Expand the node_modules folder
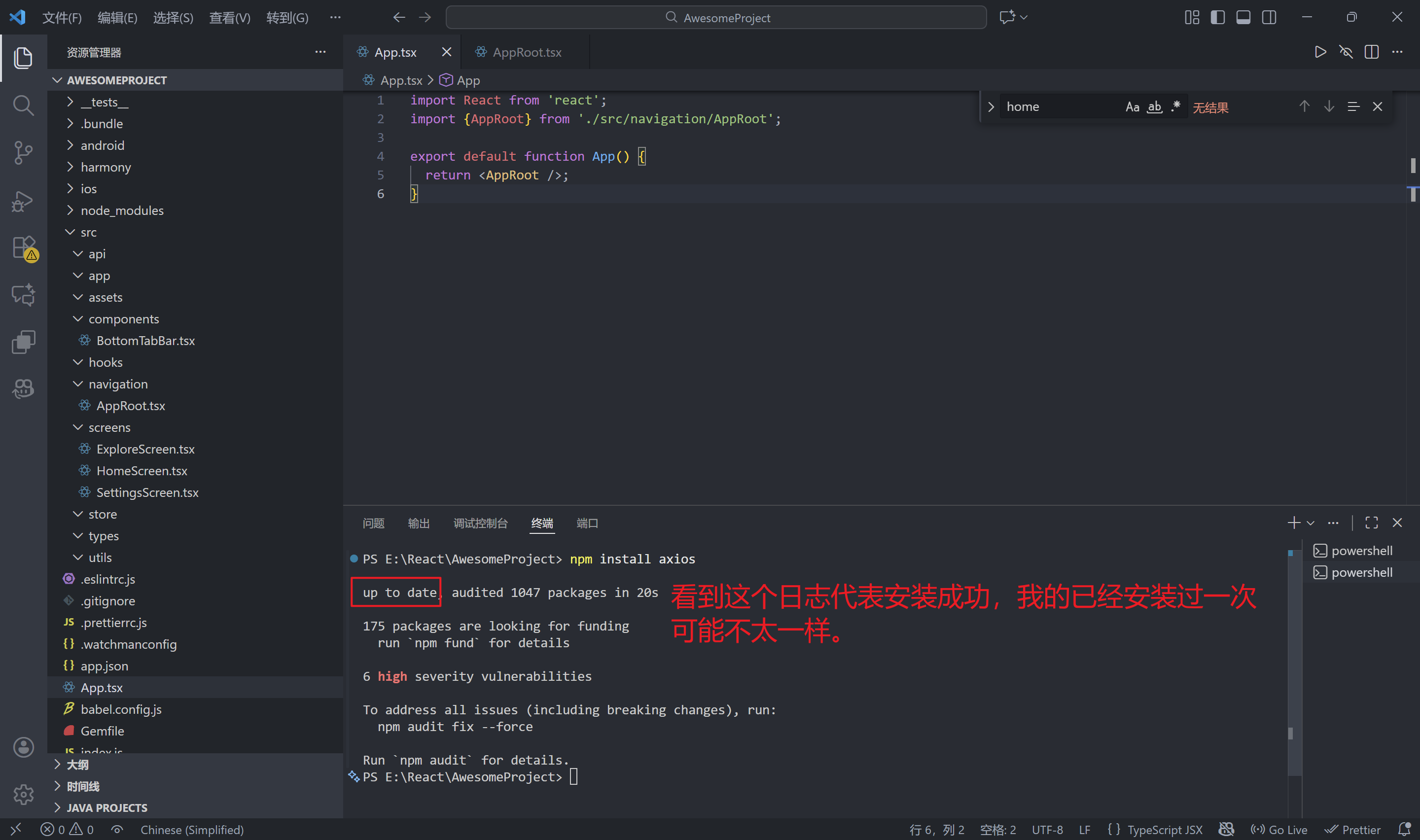Screen dimensions: 1420x840 point(122,210)
